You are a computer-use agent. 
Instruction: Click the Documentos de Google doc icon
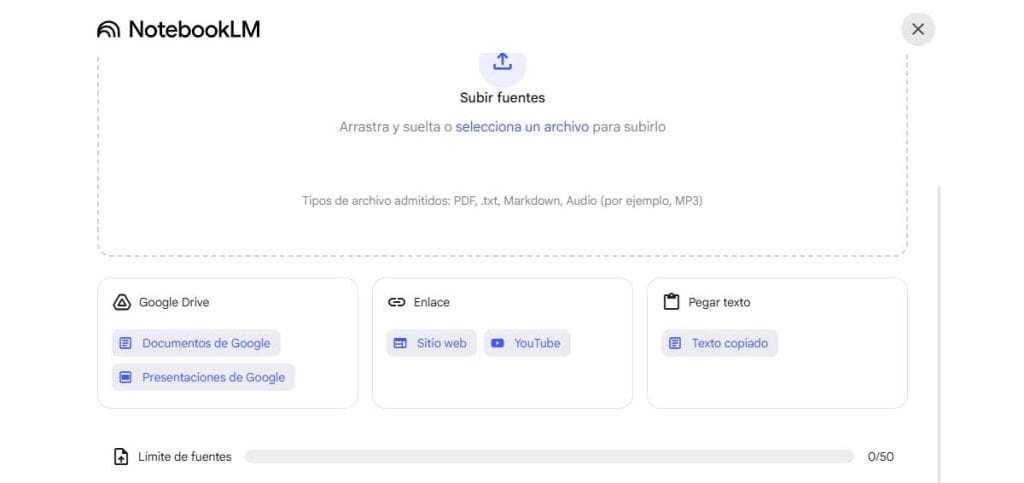point(125,343)
